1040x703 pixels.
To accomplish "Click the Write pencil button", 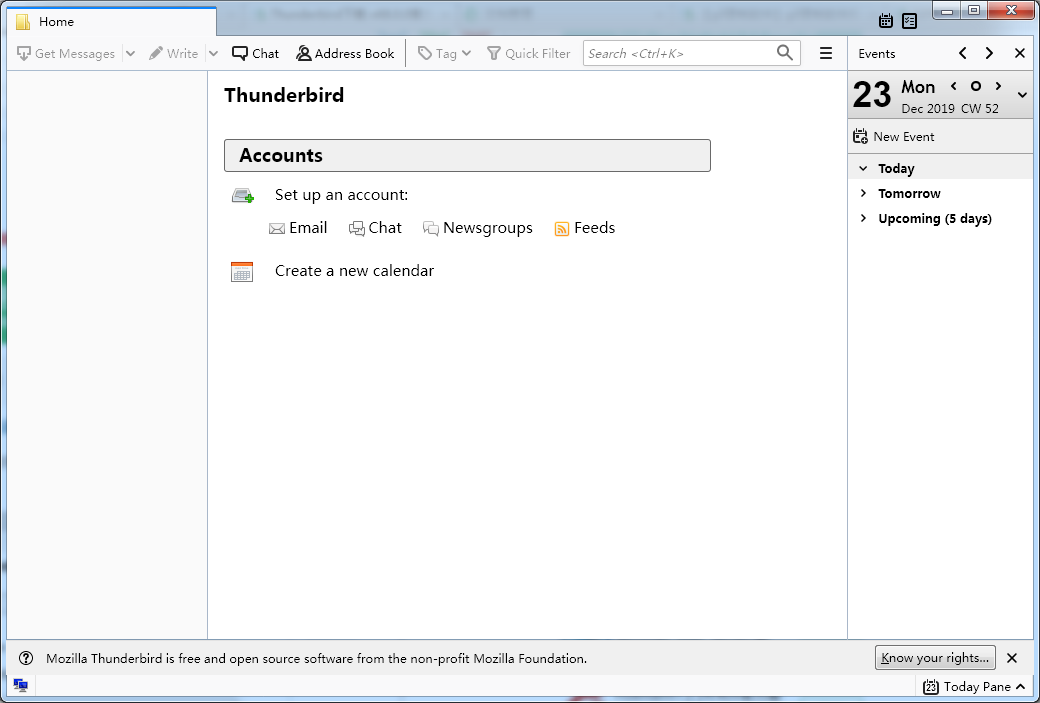I will click(x=174, y=54).
